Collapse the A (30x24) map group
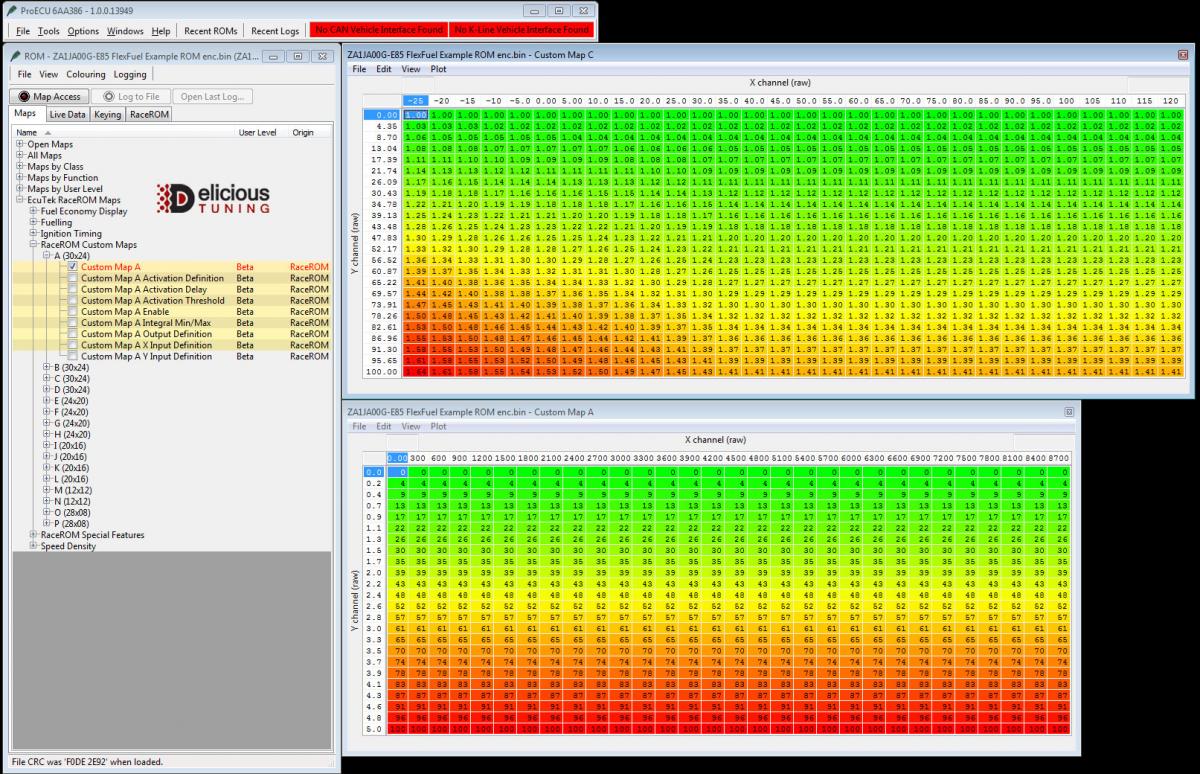The height and width of the screenshot is (774, 1200). click(47, 256)
